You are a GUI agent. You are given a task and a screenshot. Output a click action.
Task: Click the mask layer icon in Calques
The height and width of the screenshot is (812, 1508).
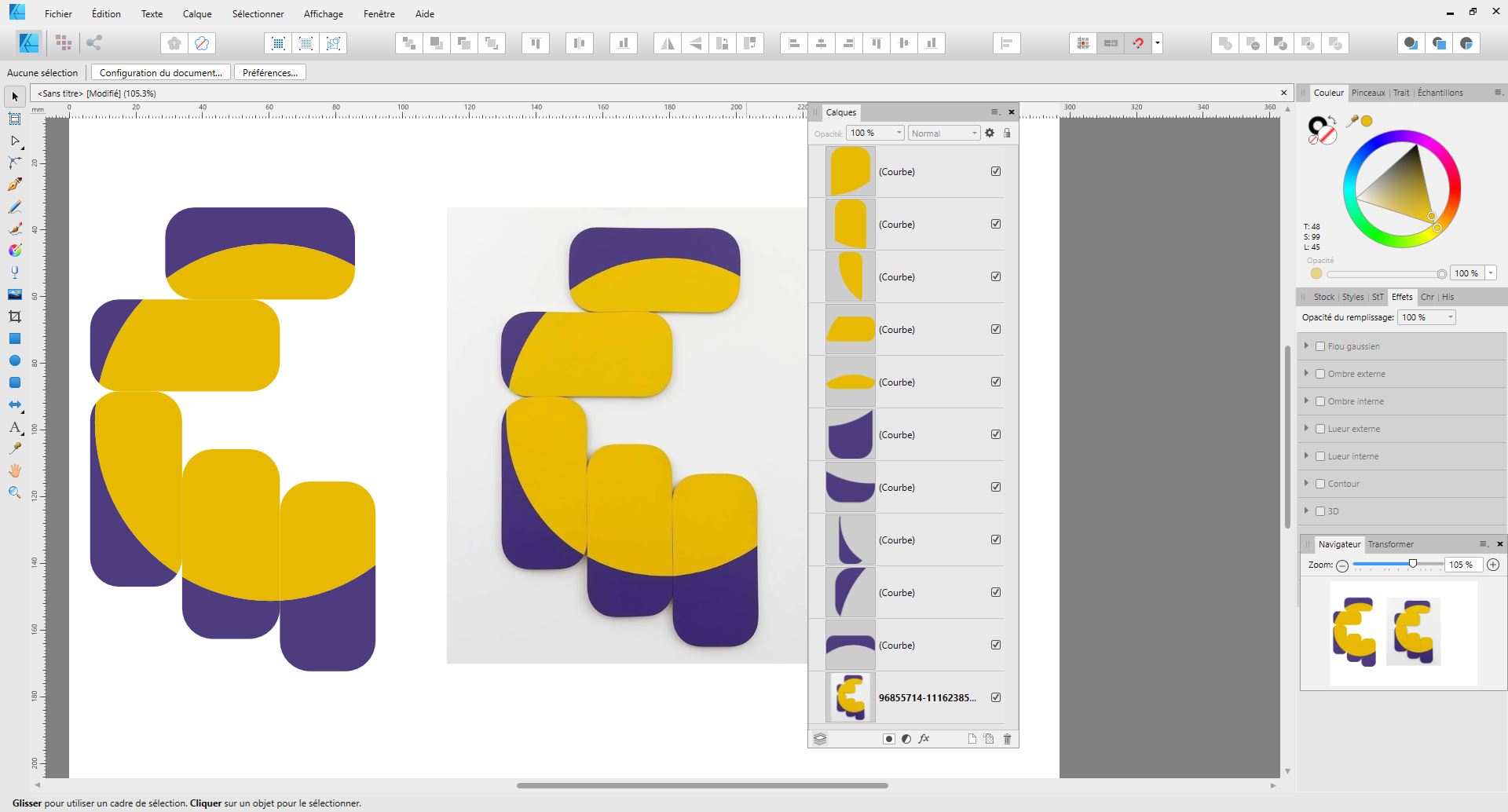pyautogui.click(x=889, y=739)
